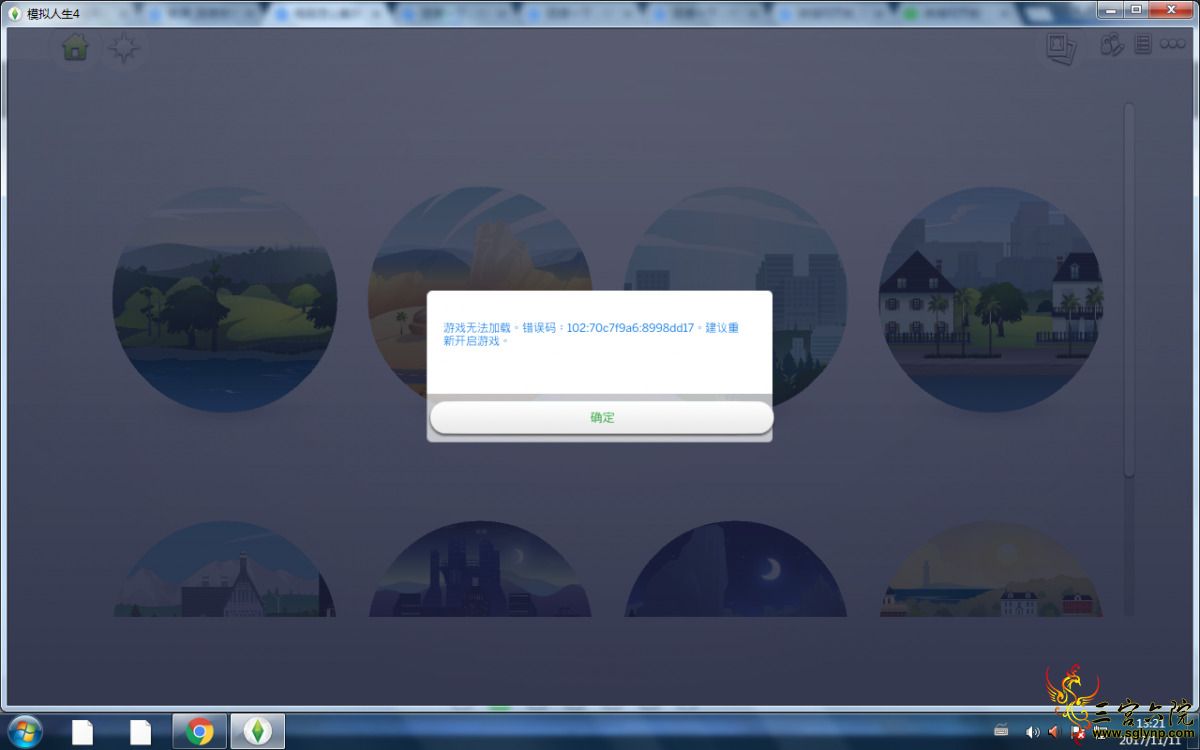This screenshot has width=1200, height=750.
Task: Select the sunny coastal town world
Action: tap(991, 568)
